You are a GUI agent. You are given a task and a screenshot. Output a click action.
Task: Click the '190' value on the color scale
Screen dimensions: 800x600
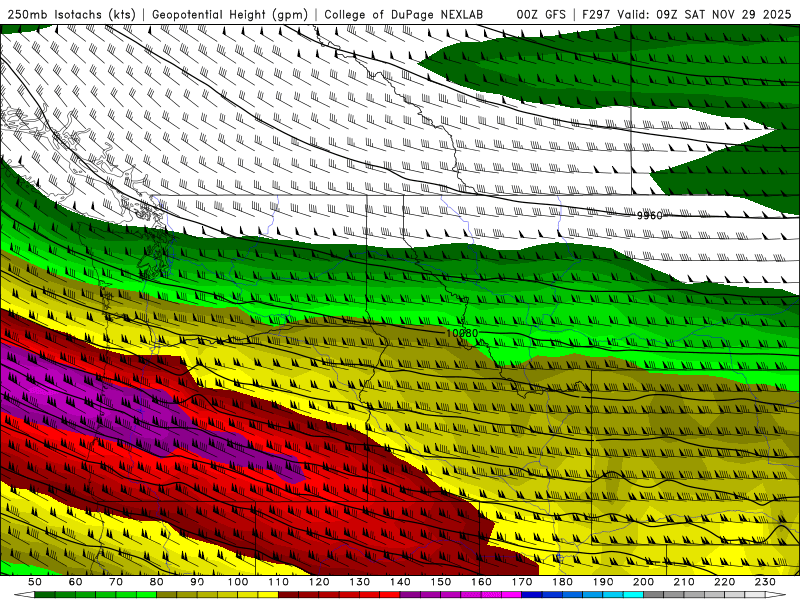pyautogui.click(x=603, y=582)
